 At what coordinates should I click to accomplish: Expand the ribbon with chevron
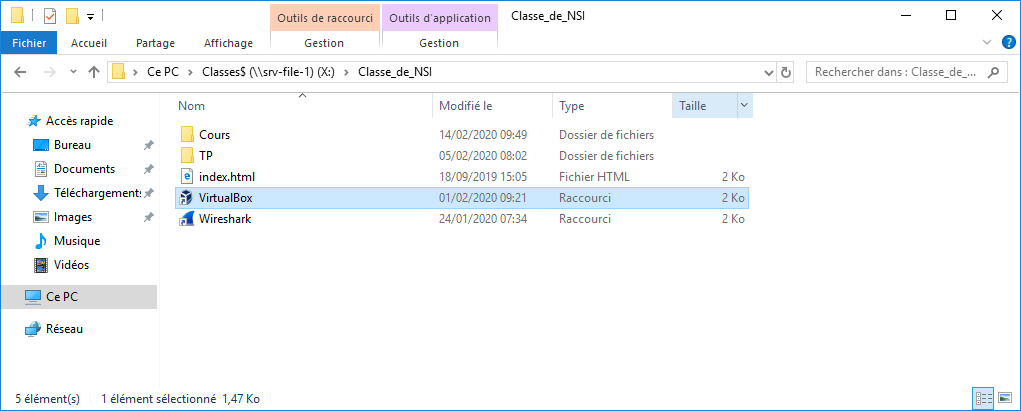point(986,43)
